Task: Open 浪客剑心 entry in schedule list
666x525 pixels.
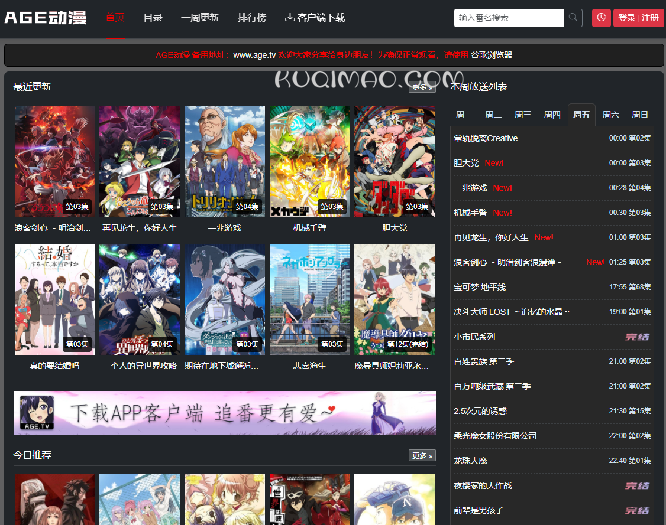Action: 508,262
